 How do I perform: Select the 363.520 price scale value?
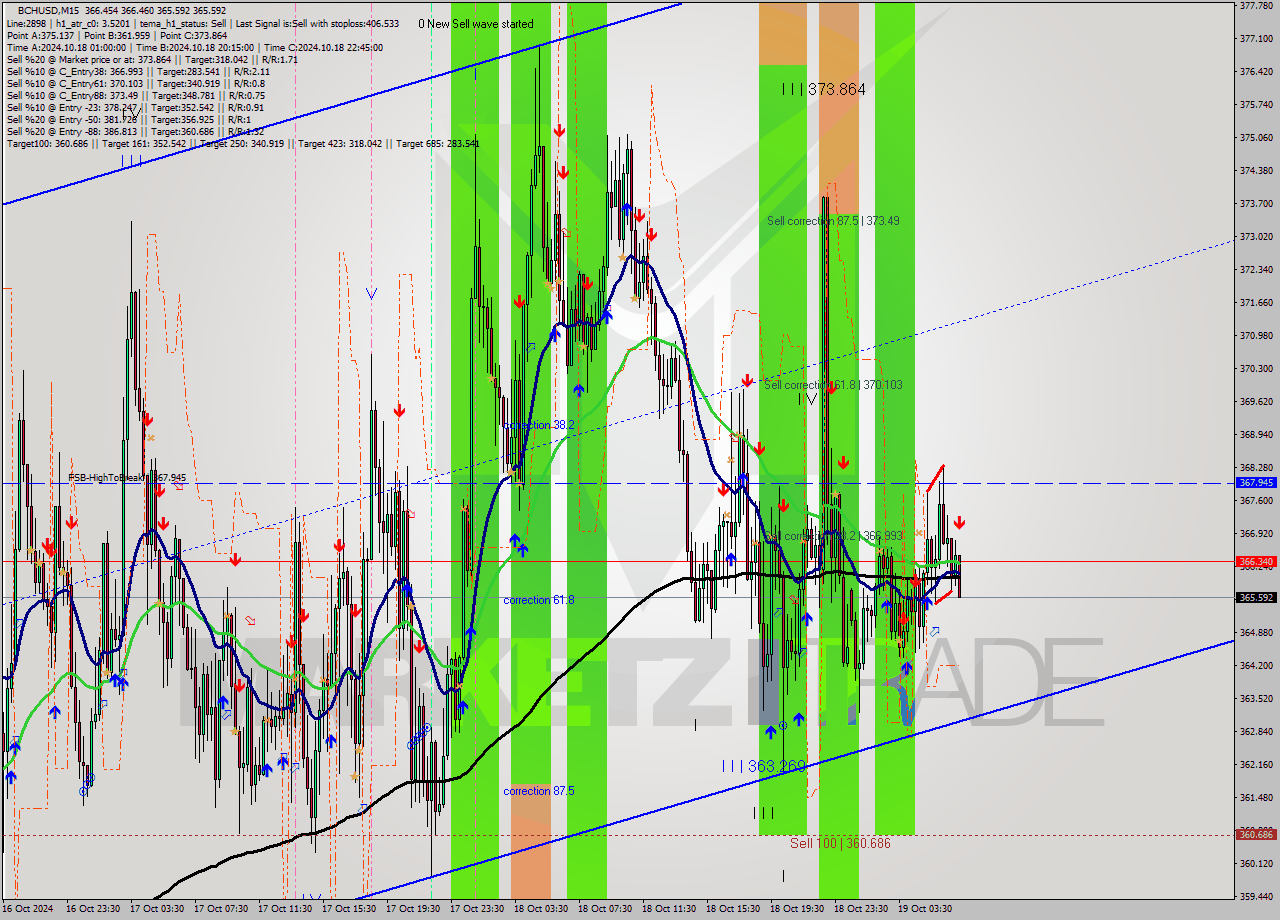coord(1256,698)
